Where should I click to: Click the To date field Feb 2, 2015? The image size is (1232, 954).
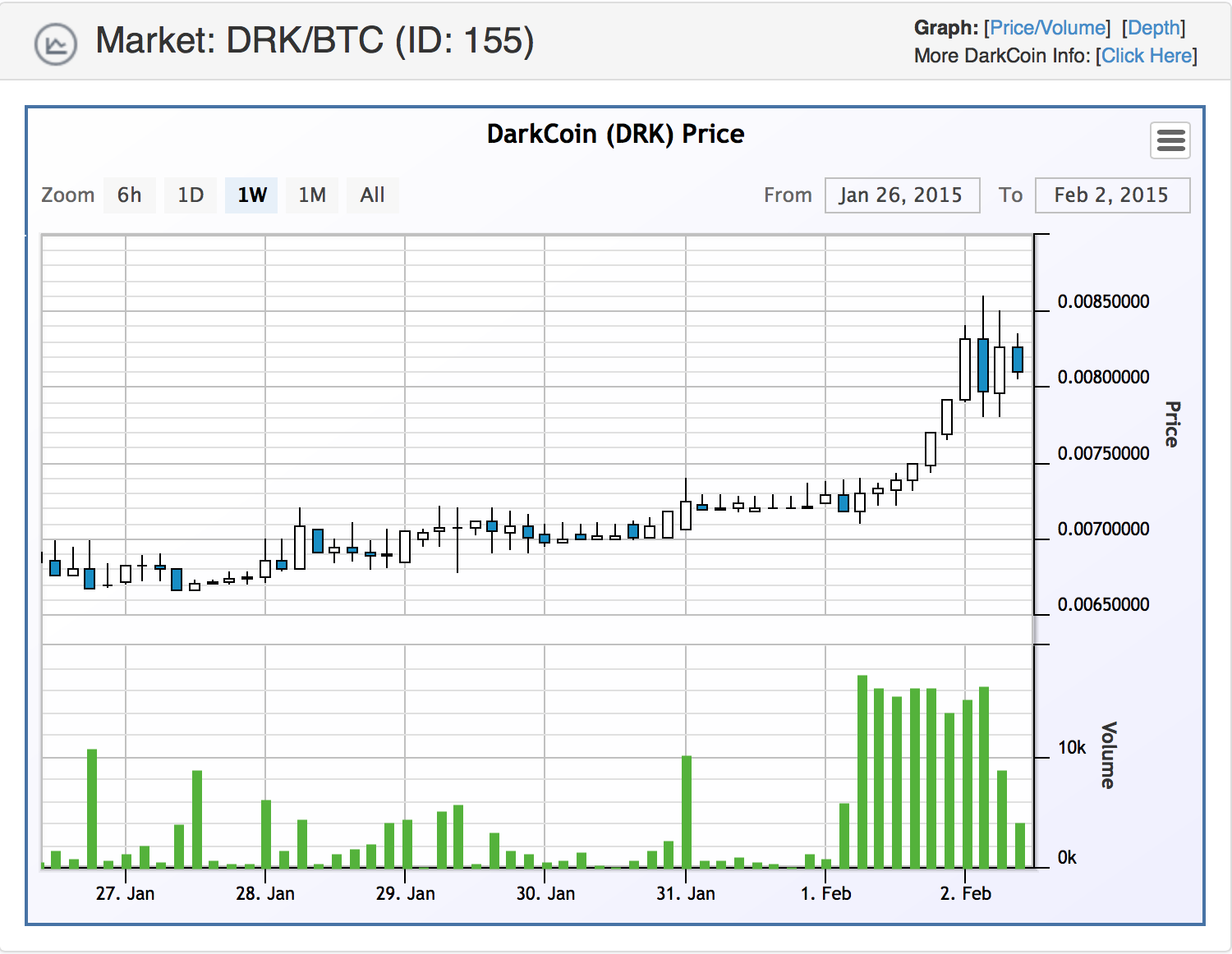pos(1111,195)
